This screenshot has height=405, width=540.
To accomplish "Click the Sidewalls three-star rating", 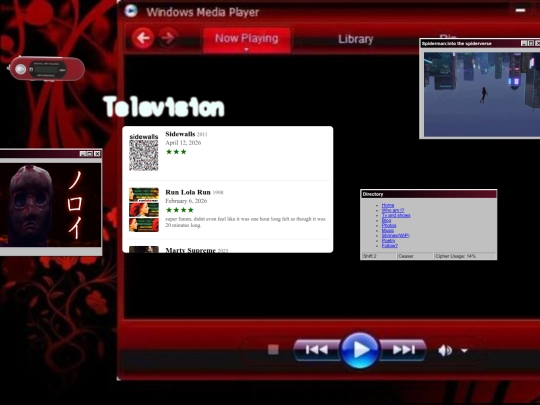I will pyautogui.click(x=176, y=152).
